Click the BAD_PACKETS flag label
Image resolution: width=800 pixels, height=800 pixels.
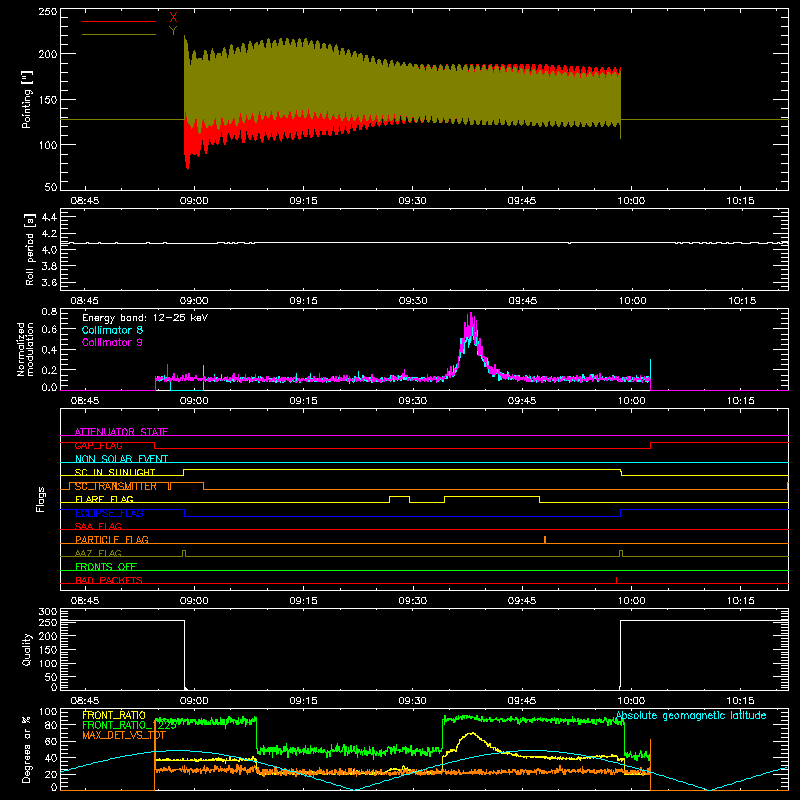109,580
